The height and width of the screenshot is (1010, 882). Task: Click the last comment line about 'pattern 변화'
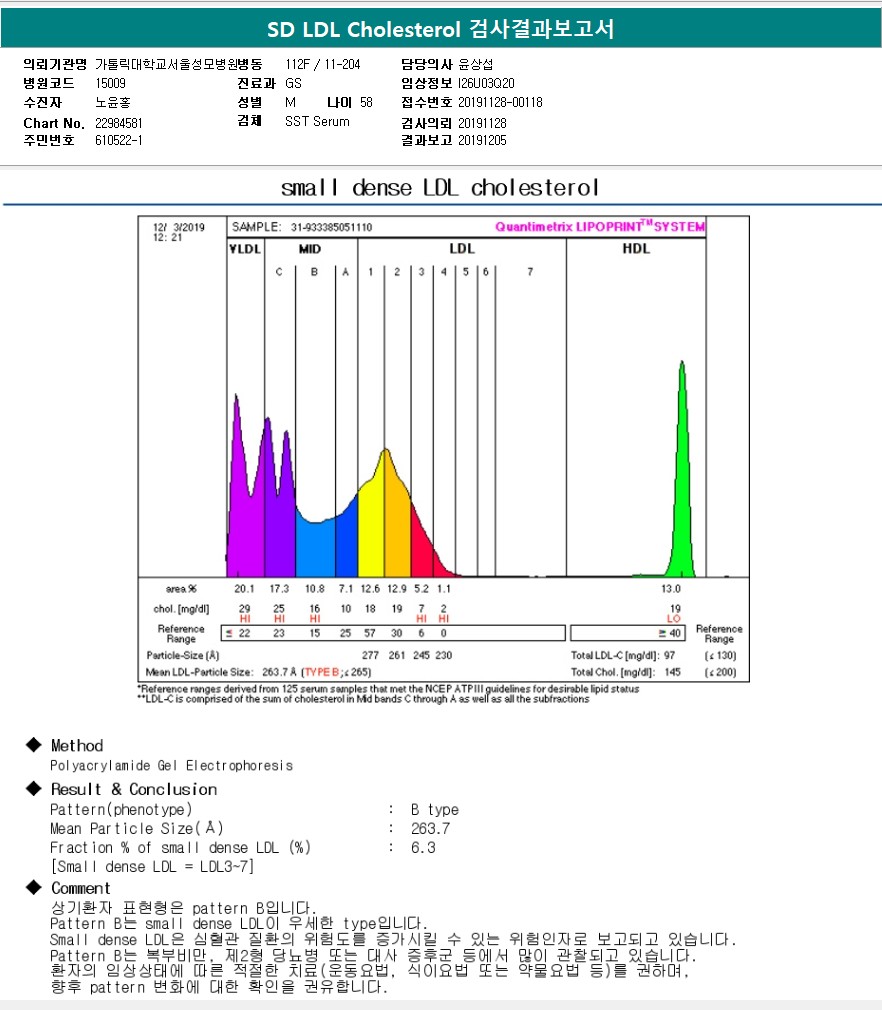click(x=219, y=987)
